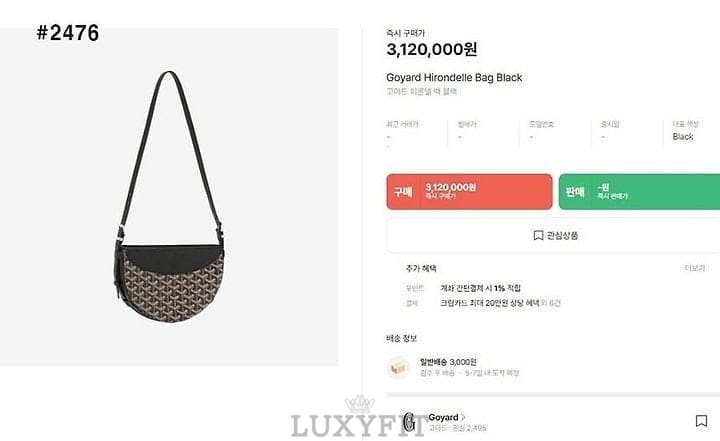This screenshot has width=720, height=441.
Task: Open the Goyard brand page link
Action: [443, 417]
